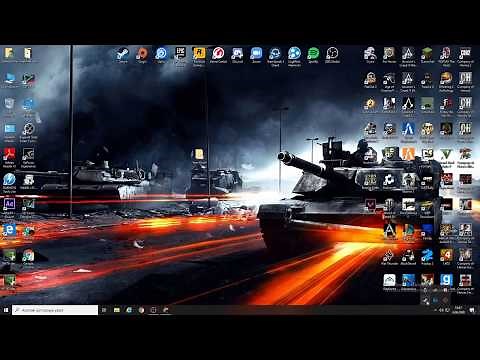
Task: Open the Discord desktop shortcut
Action: (x=237, y=53)
